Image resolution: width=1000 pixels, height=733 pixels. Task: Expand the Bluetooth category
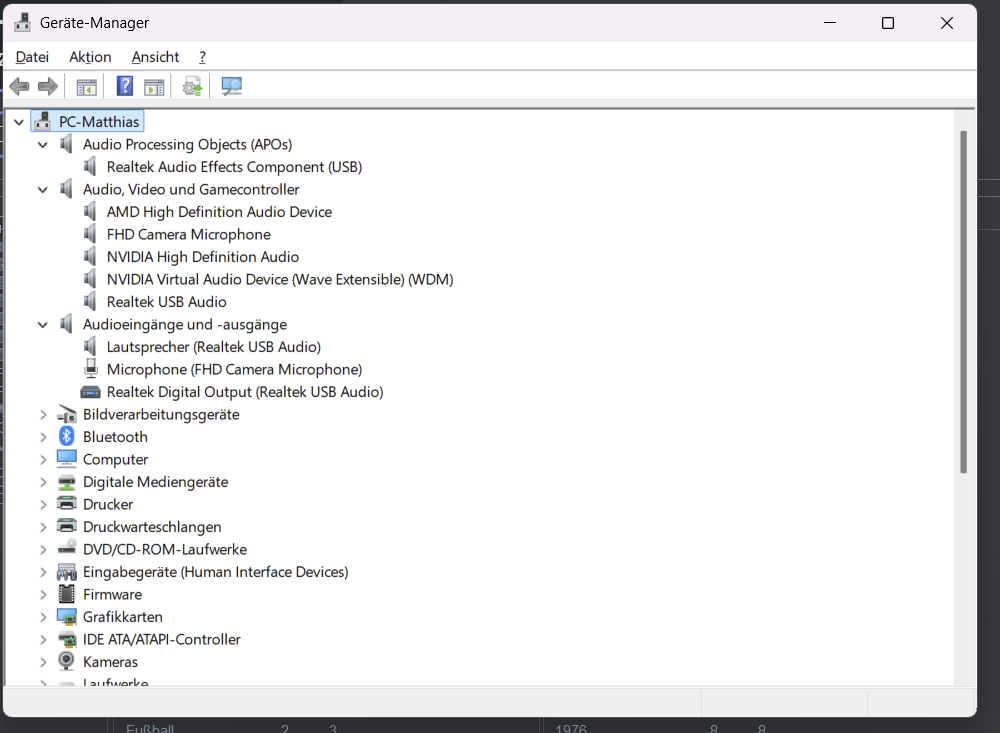pyautogui.click(x=43, y=437)
